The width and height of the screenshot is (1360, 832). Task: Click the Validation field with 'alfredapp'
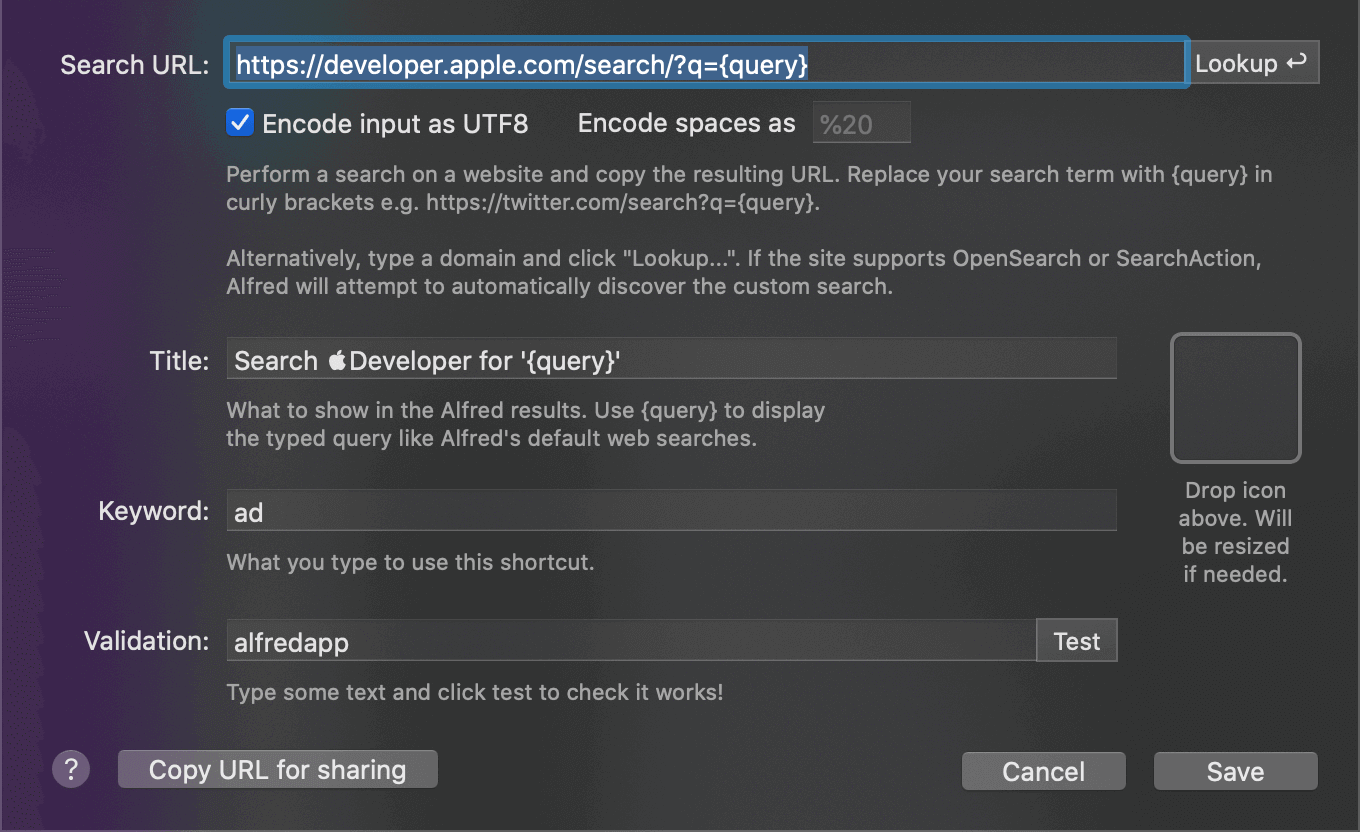632,641
